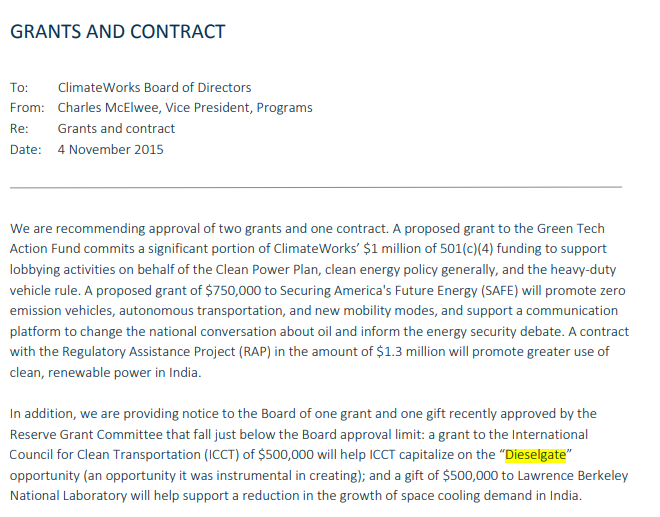Click the From: field label
Image resolution: width=660 pixels, height=517 pixels.
[x=28, y=107]
